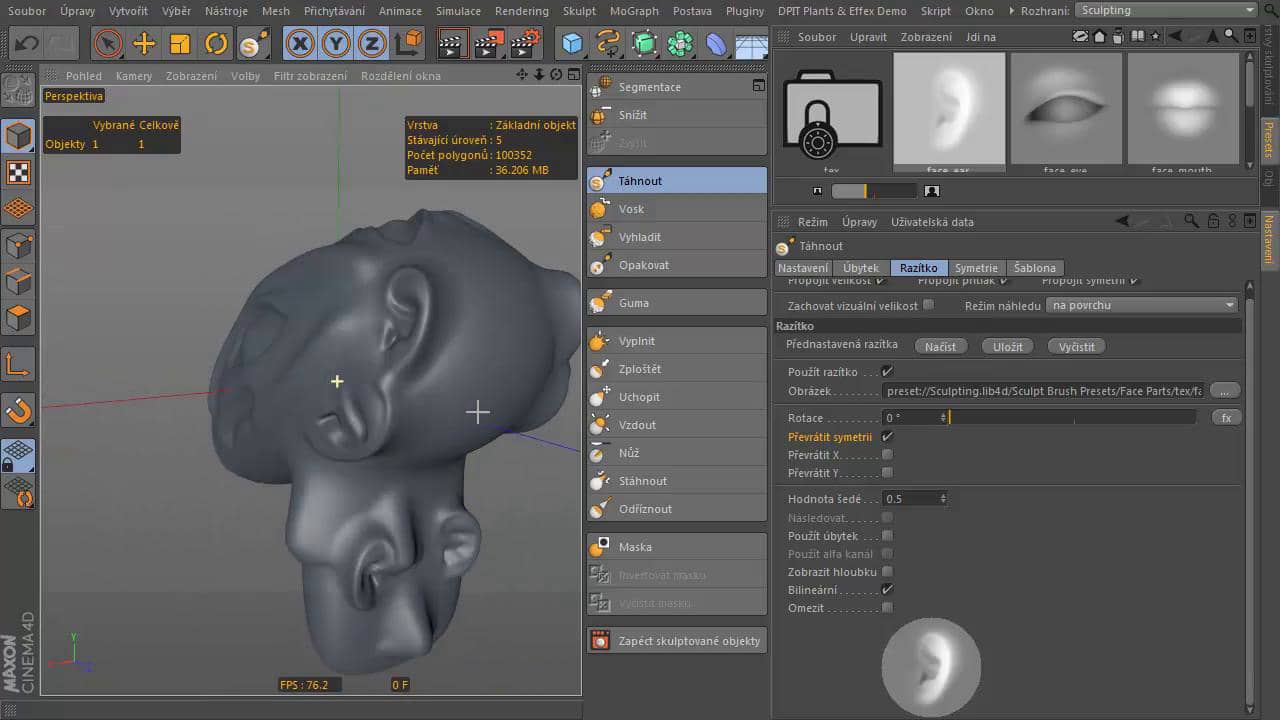Click the Obrázek browse ellipsis button
The width and height of the screenshot is (1280, 720).
[1225, 391]
